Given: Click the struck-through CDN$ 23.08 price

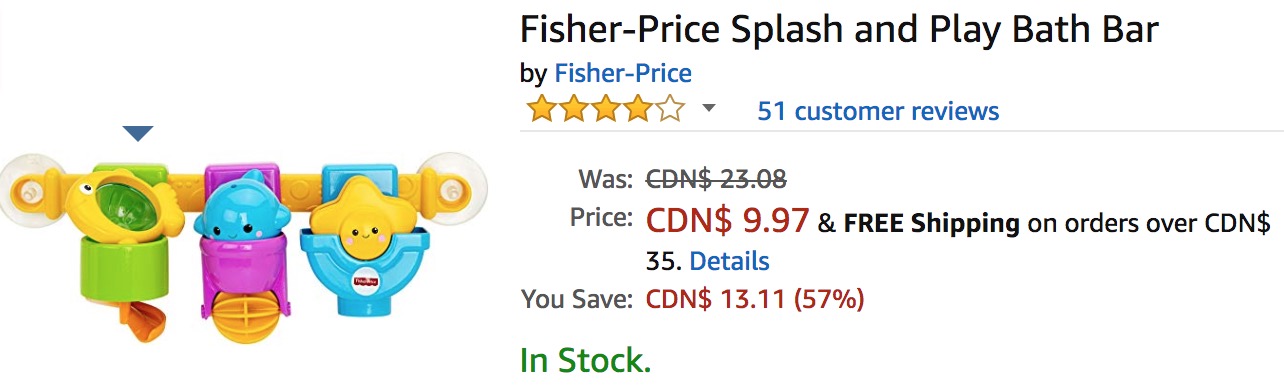Looking at the screenshot, I should pyautogui.click(x=717, y=179).
